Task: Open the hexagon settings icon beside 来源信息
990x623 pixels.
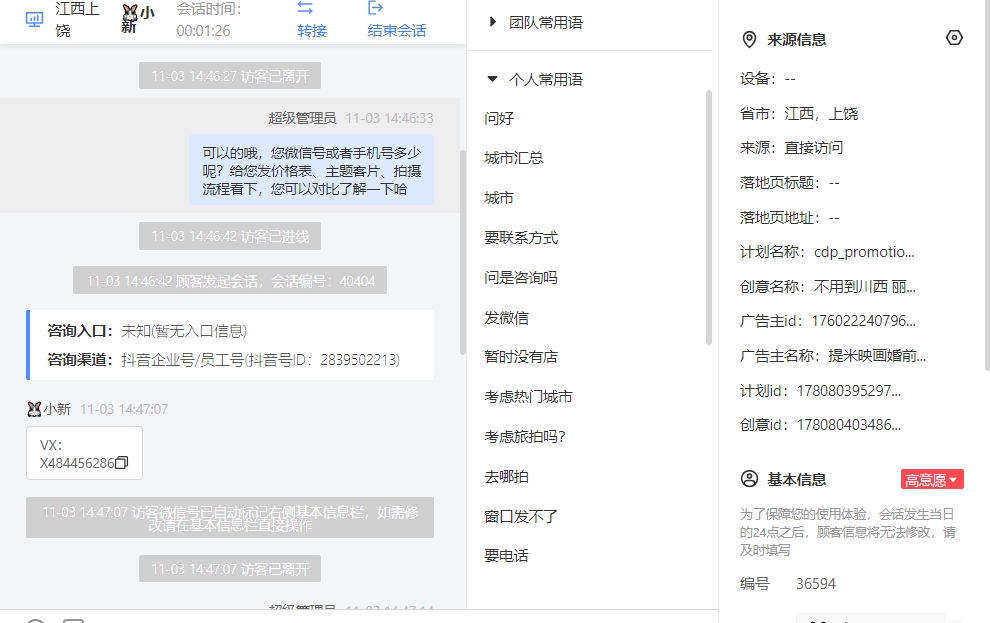Action: coord(954,38)
